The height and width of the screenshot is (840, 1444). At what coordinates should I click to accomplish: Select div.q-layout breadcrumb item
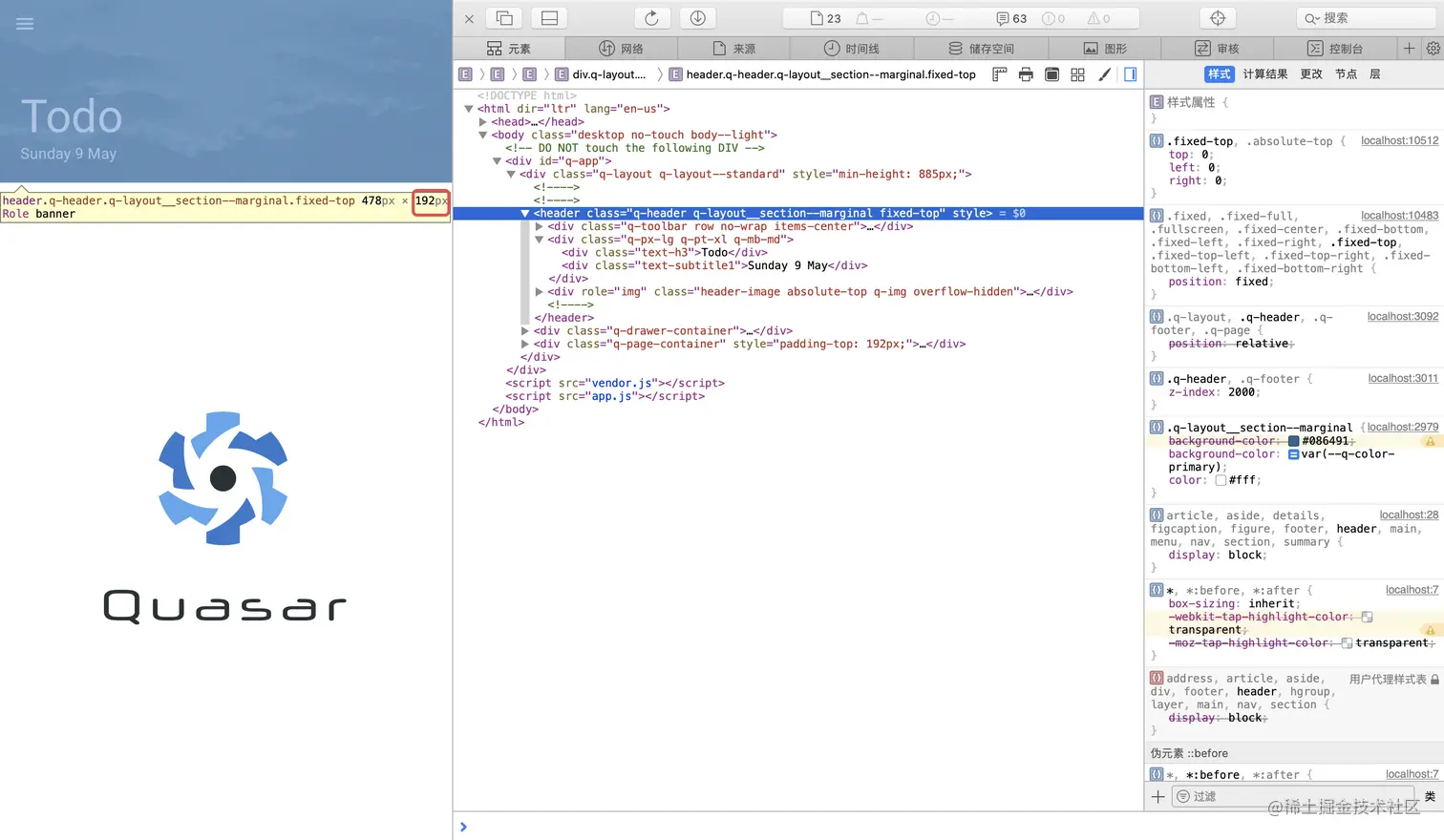[x=601, y=74]
